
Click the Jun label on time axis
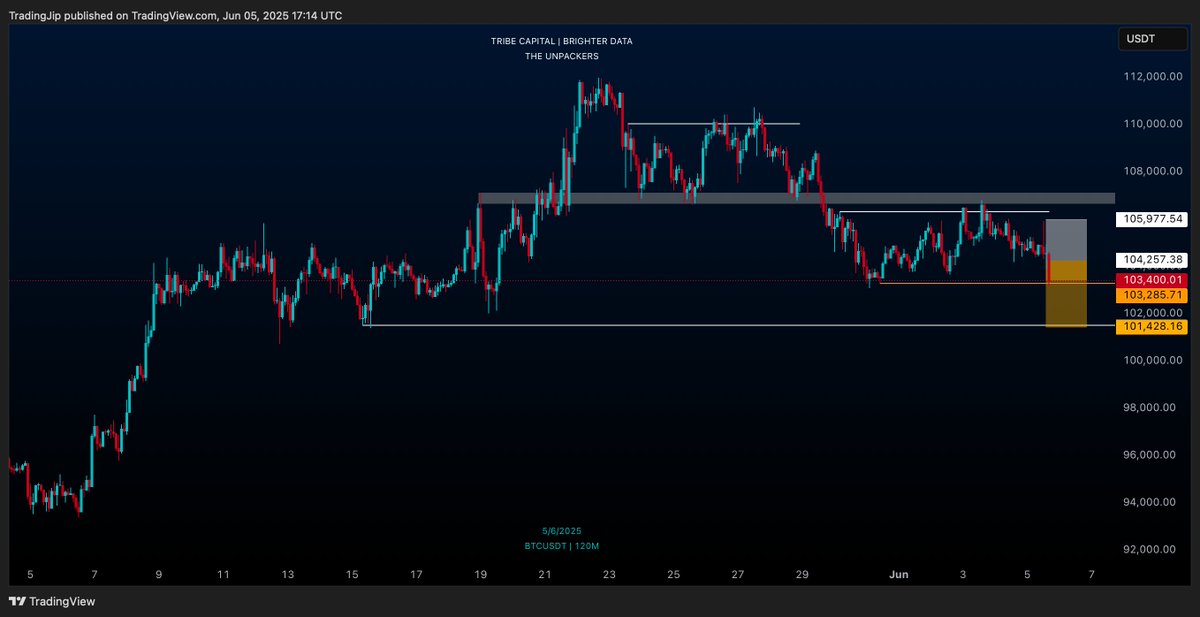(x=899, y=575)
